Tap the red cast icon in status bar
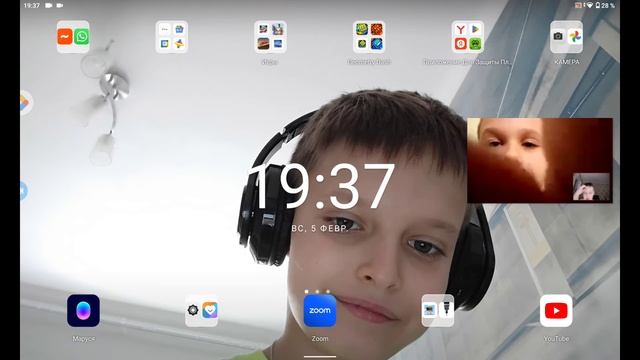 [x=578, y=5]
